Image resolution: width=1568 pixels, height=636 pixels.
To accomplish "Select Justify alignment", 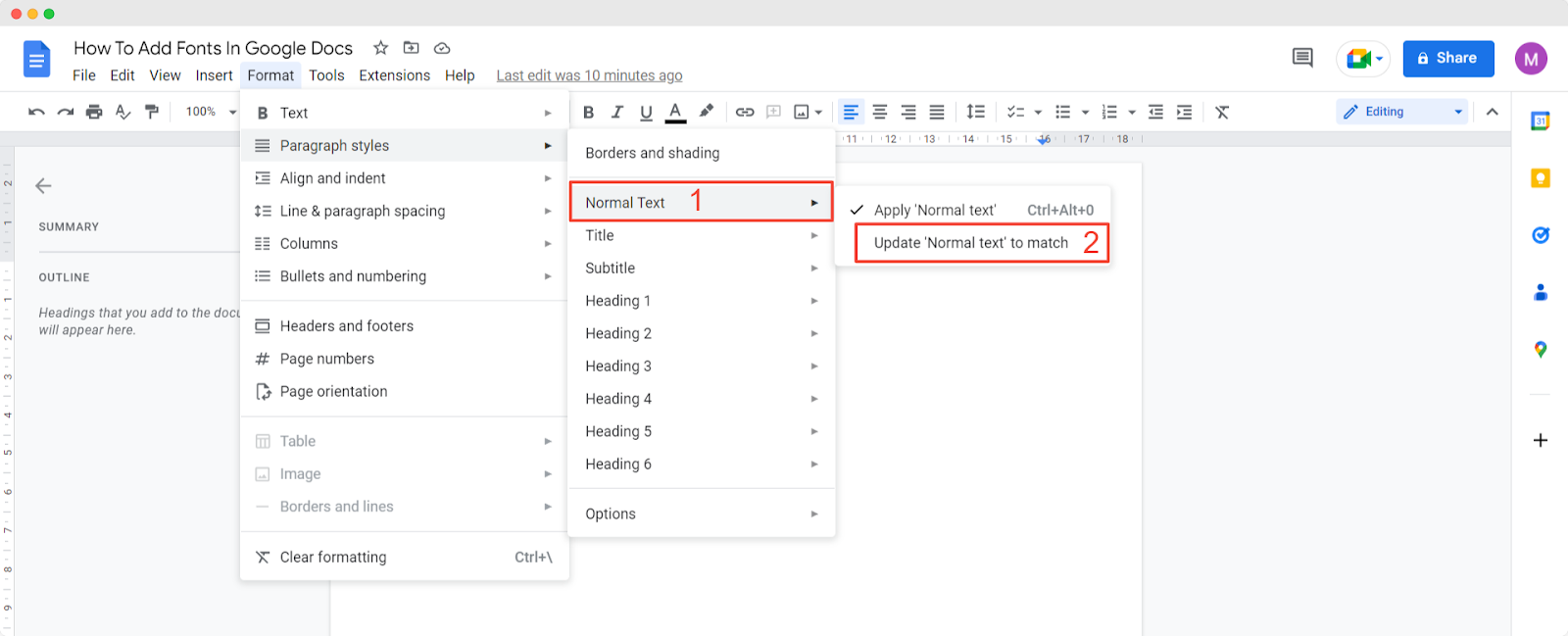I will click(x=937, y=112).
